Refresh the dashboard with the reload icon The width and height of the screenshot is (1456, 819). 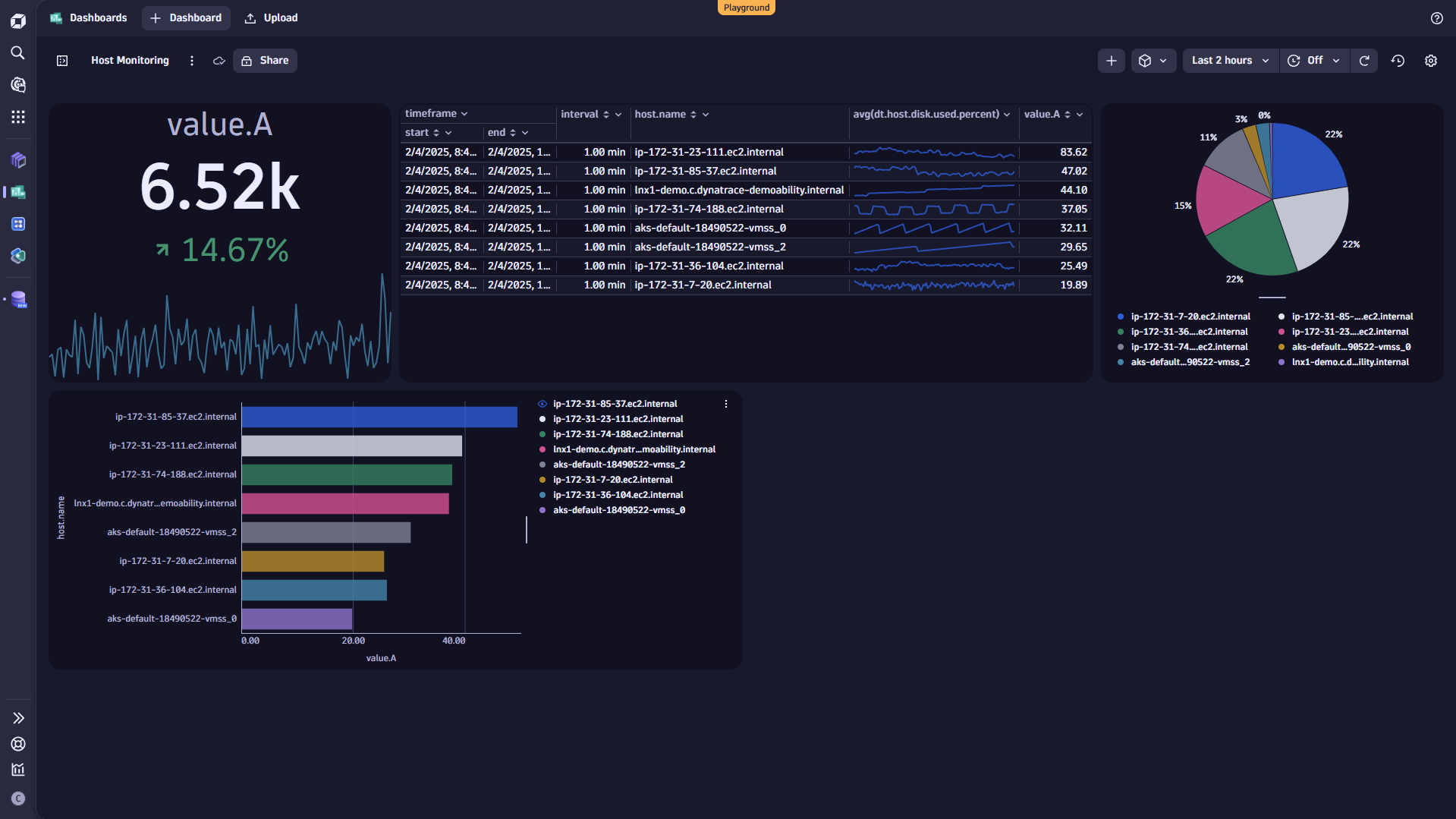(x=1364, y=60)
